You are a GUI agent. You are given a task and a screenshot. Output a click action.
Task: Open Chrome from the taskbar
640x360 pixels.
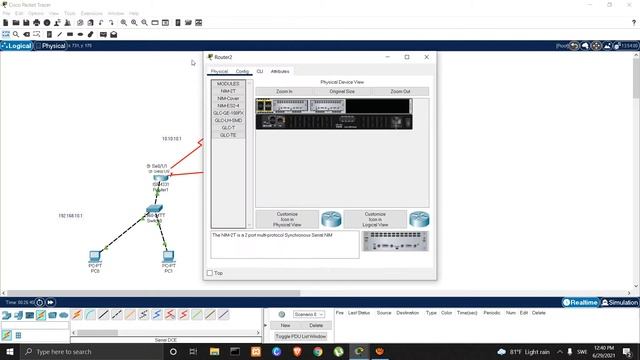coord(318,351)
